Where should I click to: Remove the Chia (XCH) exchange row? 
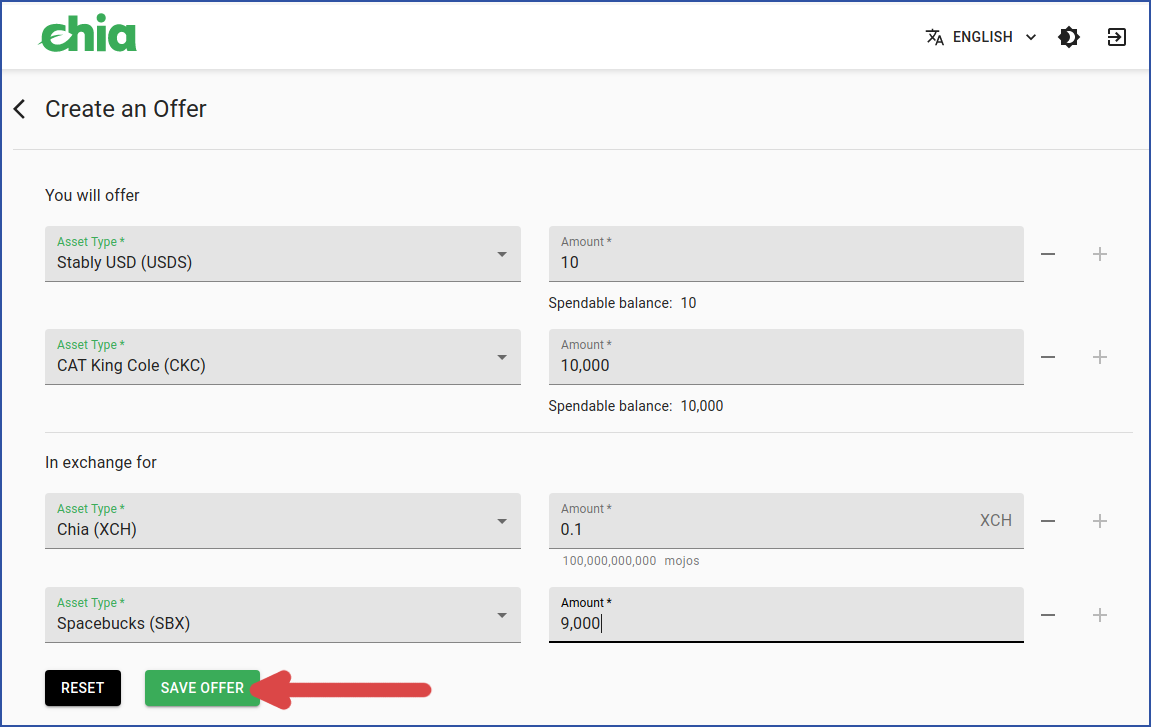(x=1048, y=521)
